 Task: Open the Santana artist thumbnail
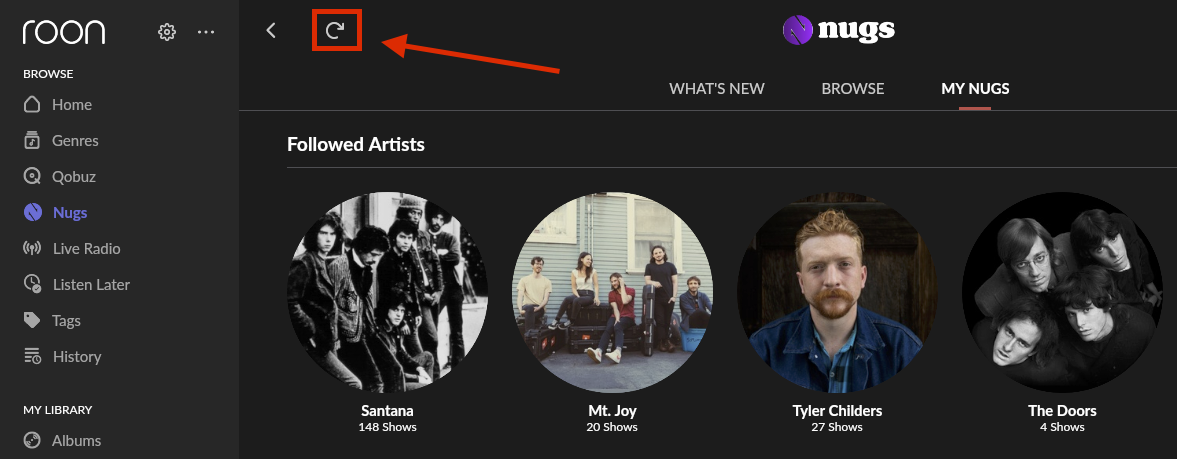tap(387, 292)
